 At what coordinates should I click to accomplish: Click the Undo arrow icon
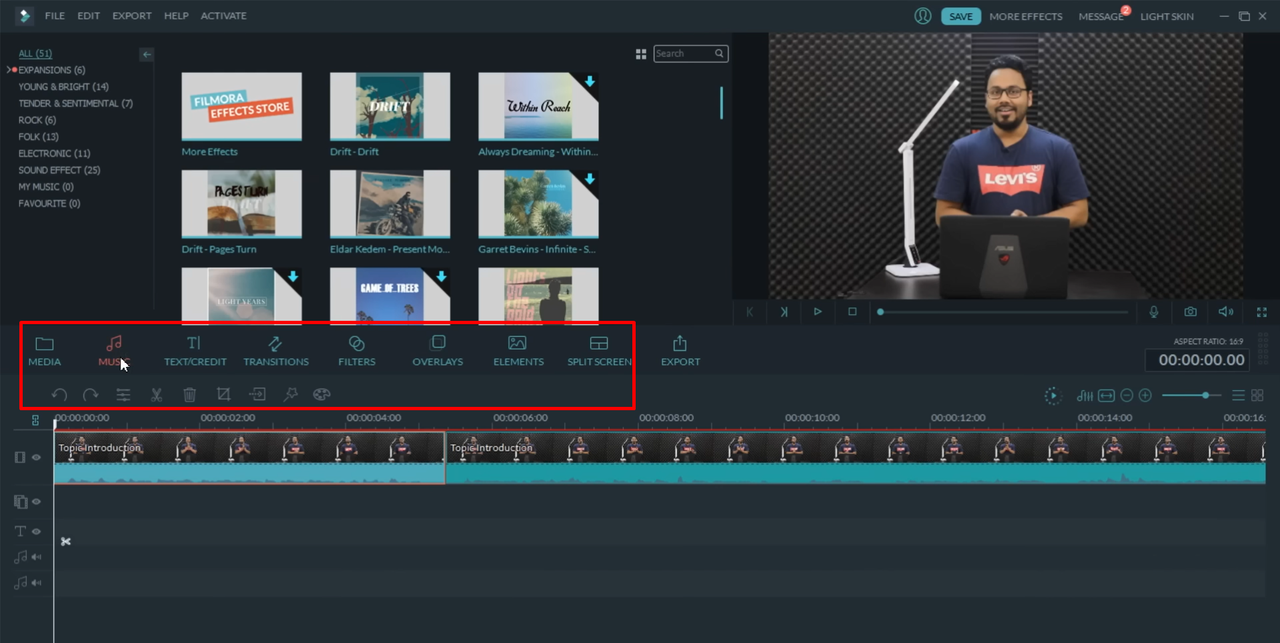click(x=59, y=395)
